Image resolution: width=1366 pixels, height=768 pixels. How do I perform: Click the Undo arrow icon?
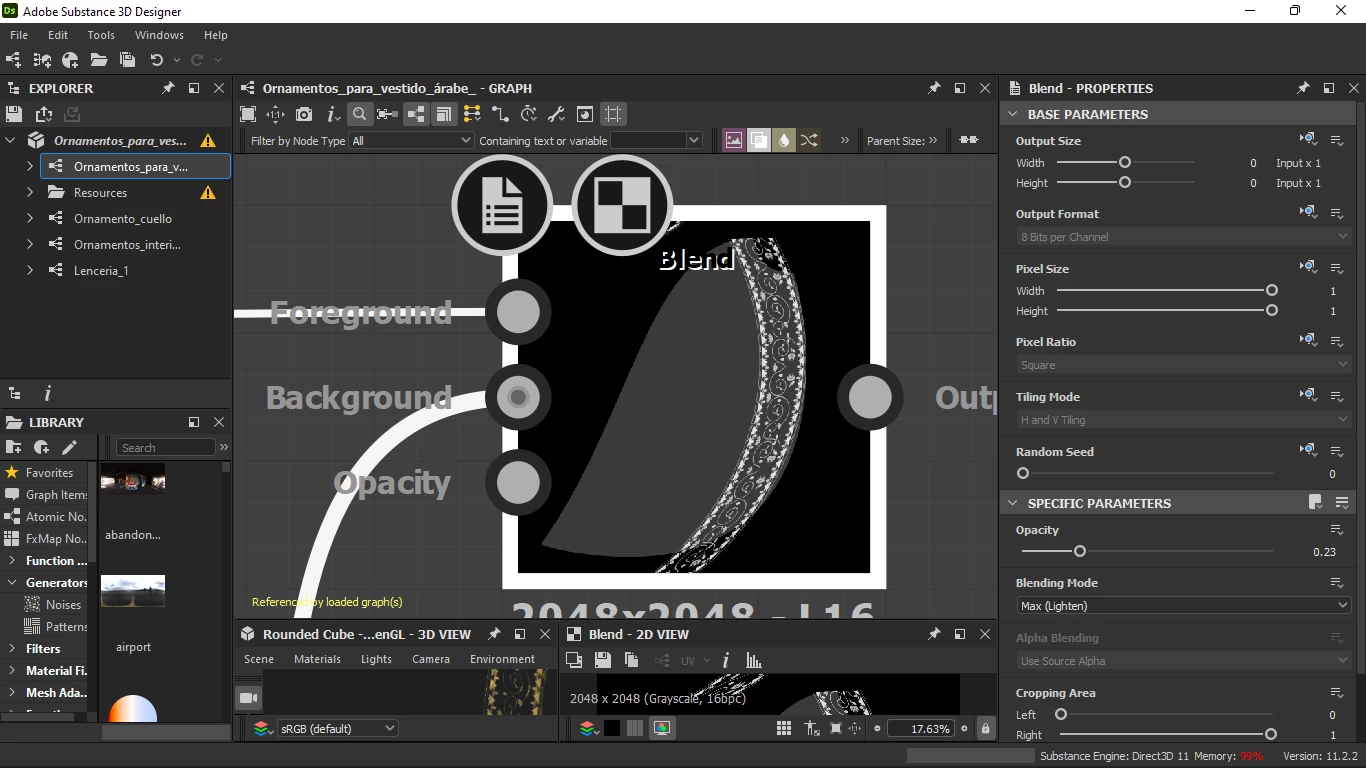pyautogui.click(x=157, y=60)
